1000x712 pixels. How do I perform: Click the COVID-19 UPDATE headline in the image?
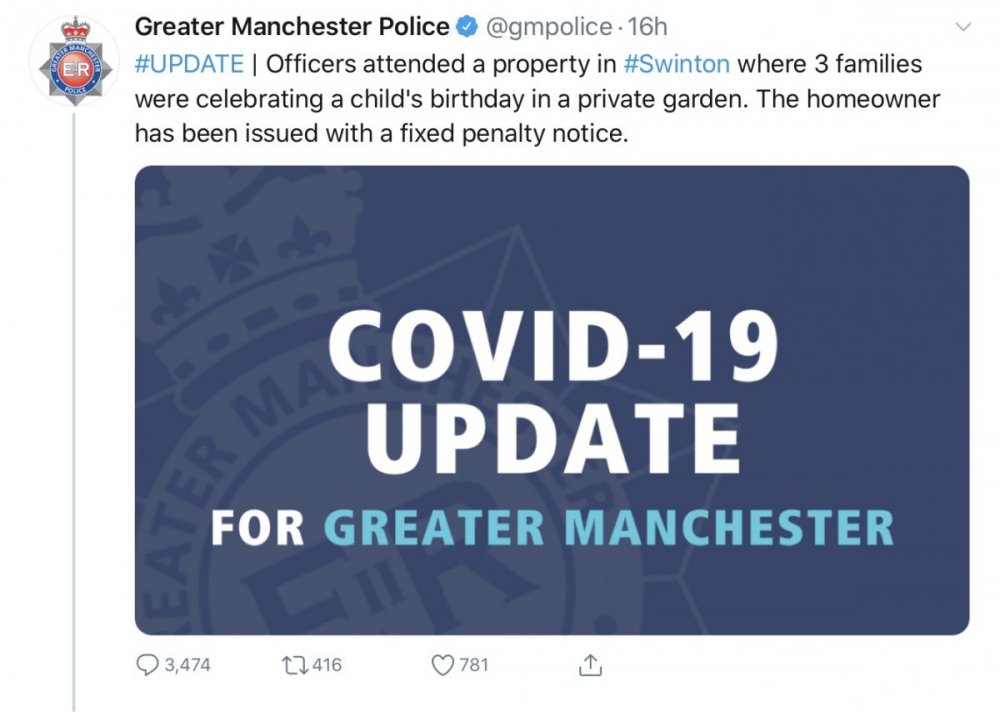(x=552, y=395)
